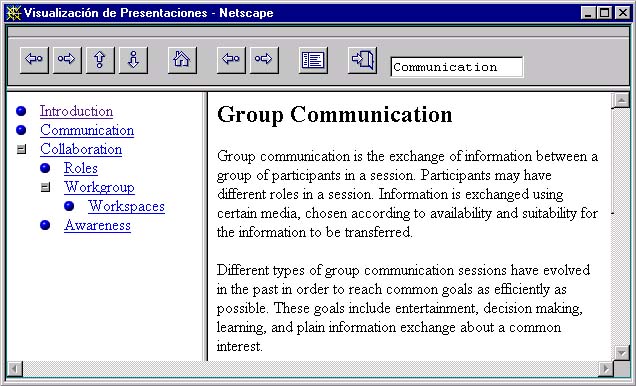Viewport: 636px width, 386px height.
Task: Click the blue bullet beside Roles
Action: tap(45, 168)
